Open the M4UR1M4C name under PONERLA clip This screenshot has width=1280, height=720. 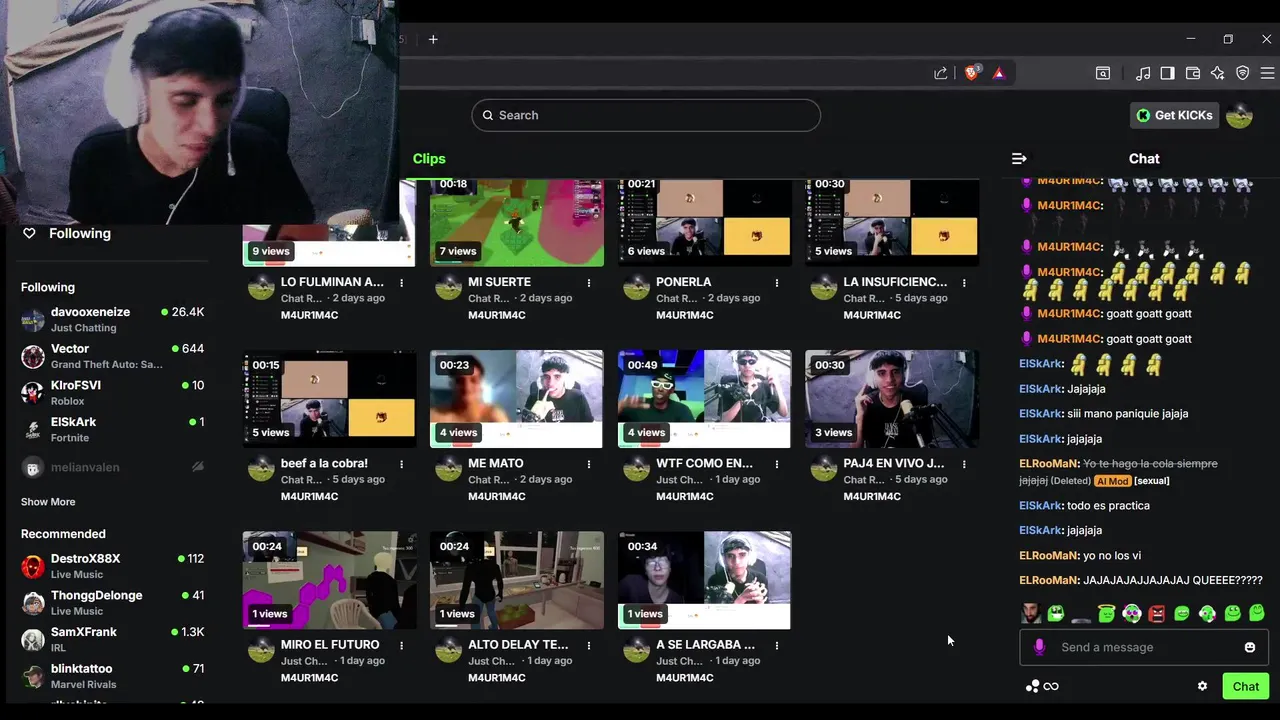685,315
